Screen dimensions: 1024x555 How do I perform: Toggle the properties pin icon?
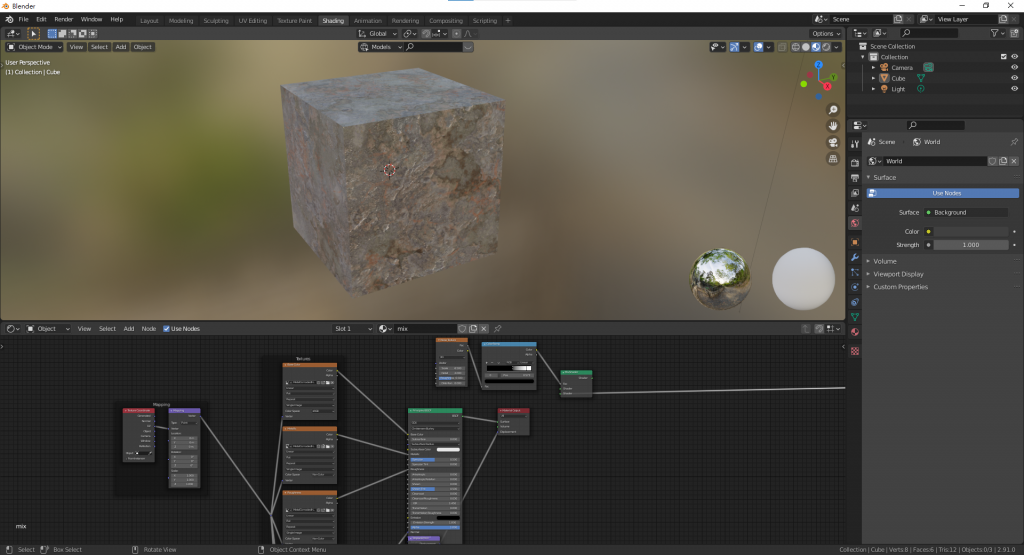coord(1014,142)
